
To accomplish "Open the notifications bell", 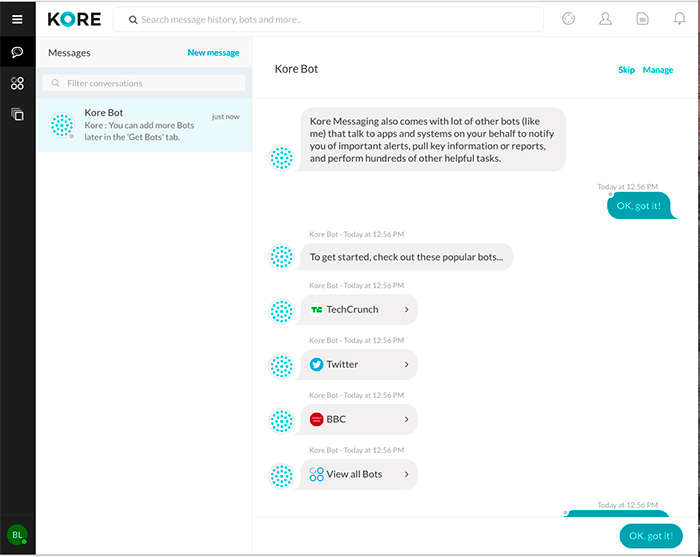I will coord(679,19).
